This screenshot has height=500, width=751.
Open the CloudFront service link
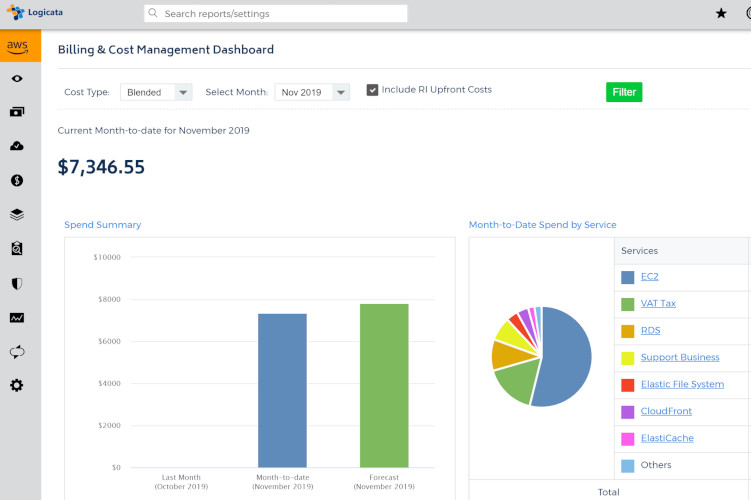[x=666, y=411]
